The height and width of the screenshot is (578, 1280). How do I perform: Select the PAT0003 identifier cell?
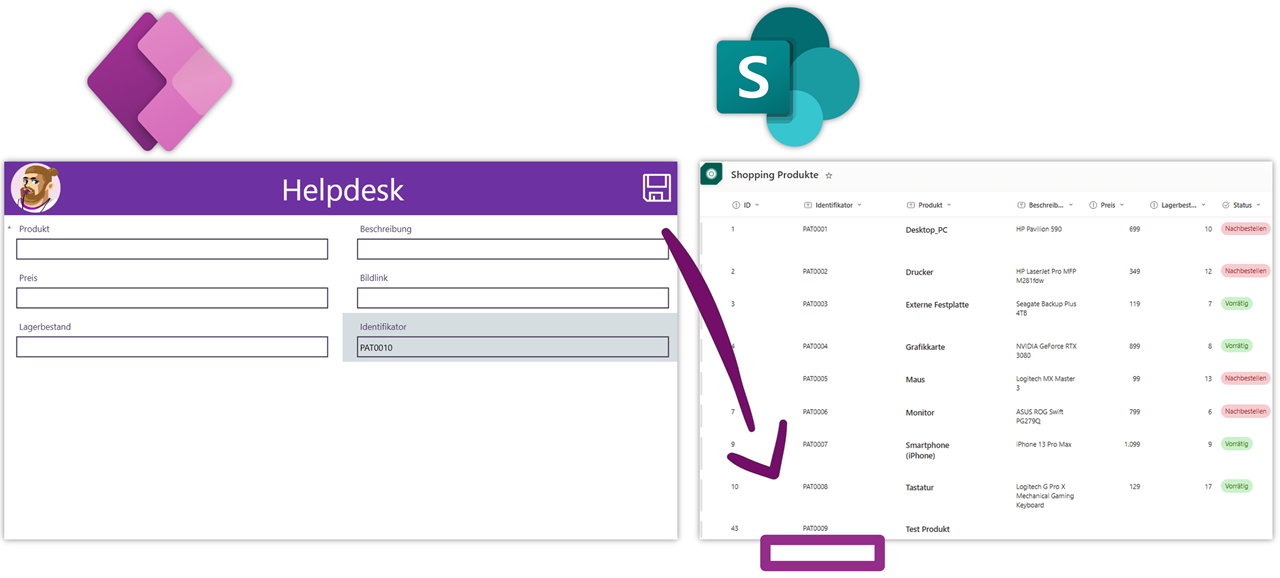(815, 304)
